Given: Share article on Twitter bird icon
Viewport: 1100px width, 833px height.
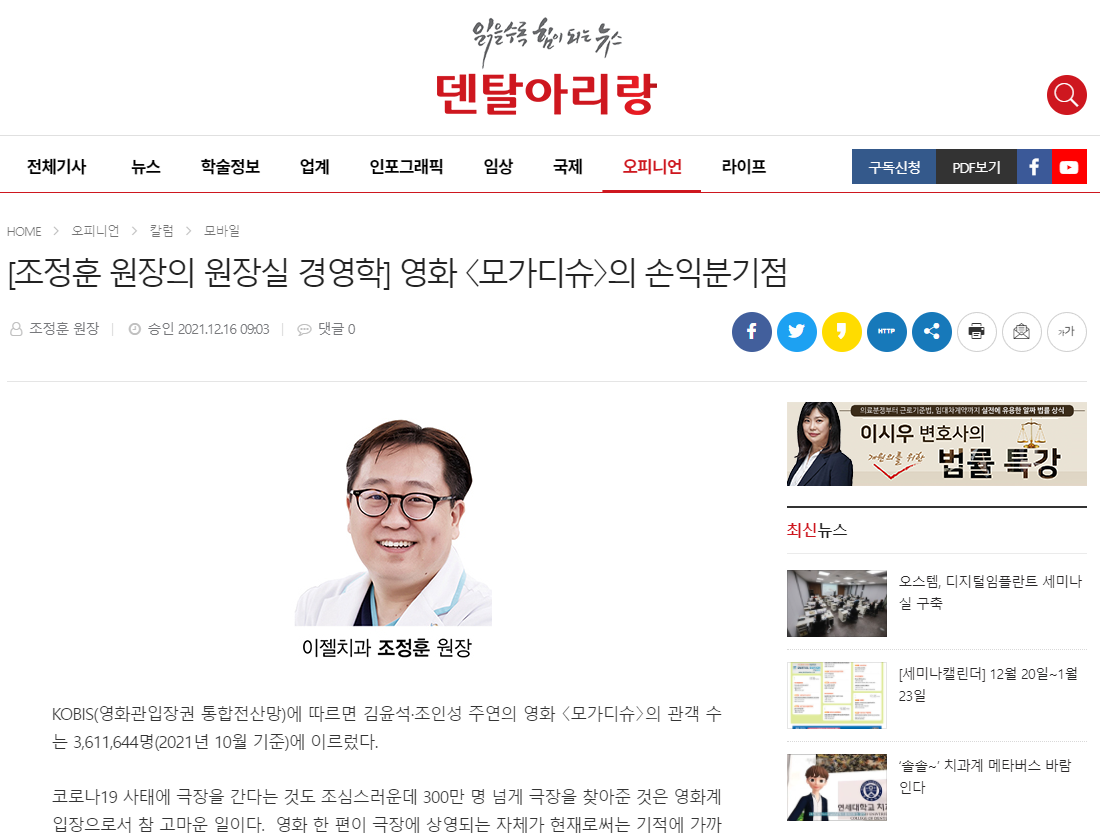Looking at the screenshot, I should 796,331.
